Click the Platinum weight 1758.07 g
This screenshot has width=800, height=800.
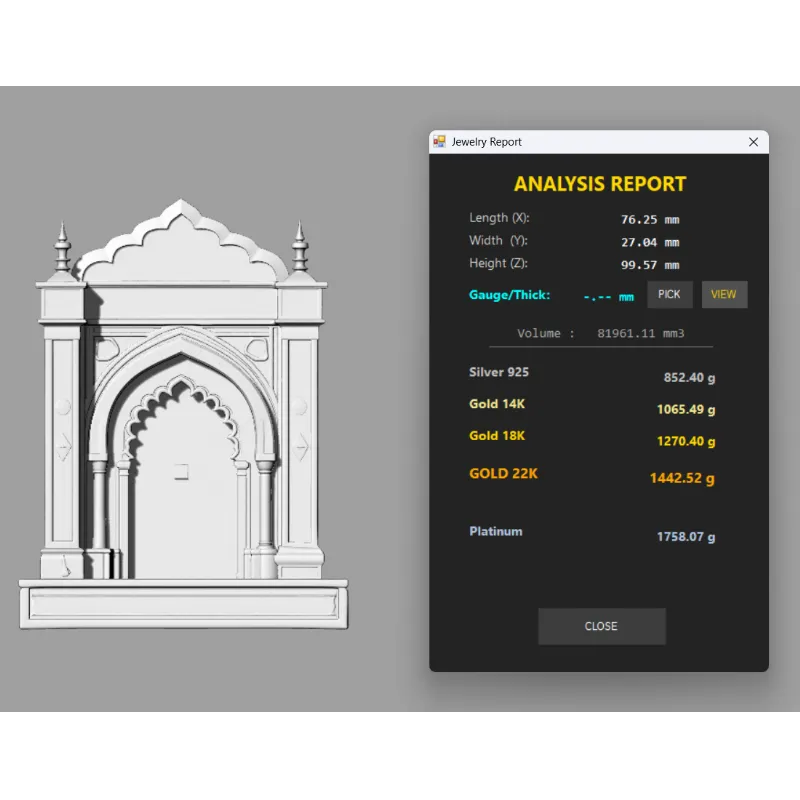coord(685,537)
